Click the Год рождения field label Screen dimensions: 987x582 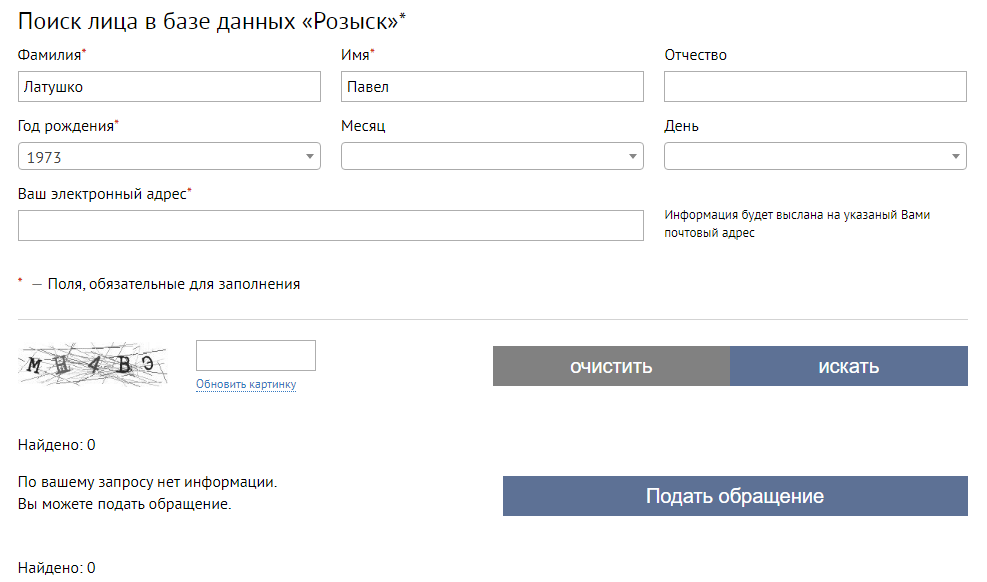tap(66, 126)
